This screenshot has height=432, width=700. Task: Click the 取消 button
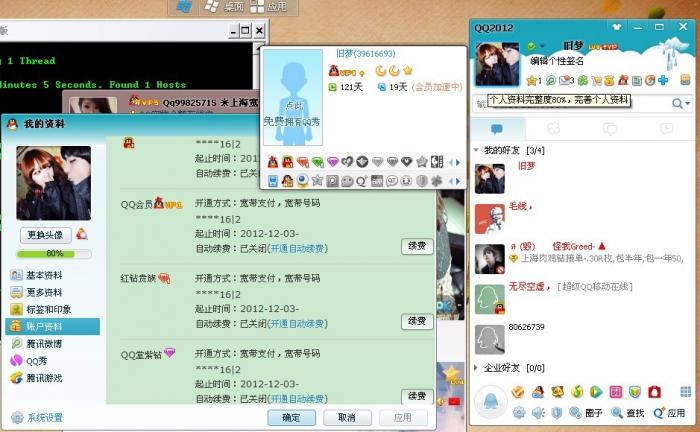347,417
